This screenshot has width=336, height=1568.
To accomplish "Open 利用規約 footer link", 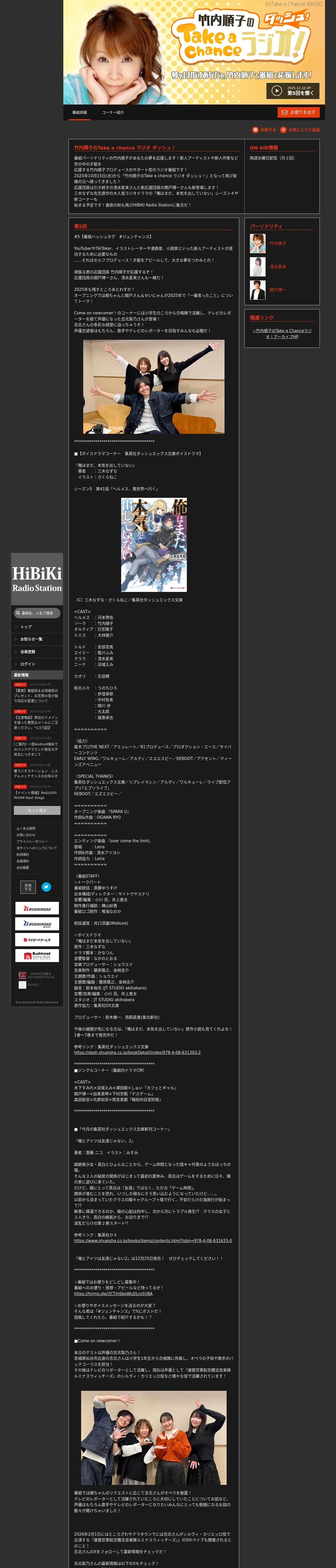I will pos(23,855).
